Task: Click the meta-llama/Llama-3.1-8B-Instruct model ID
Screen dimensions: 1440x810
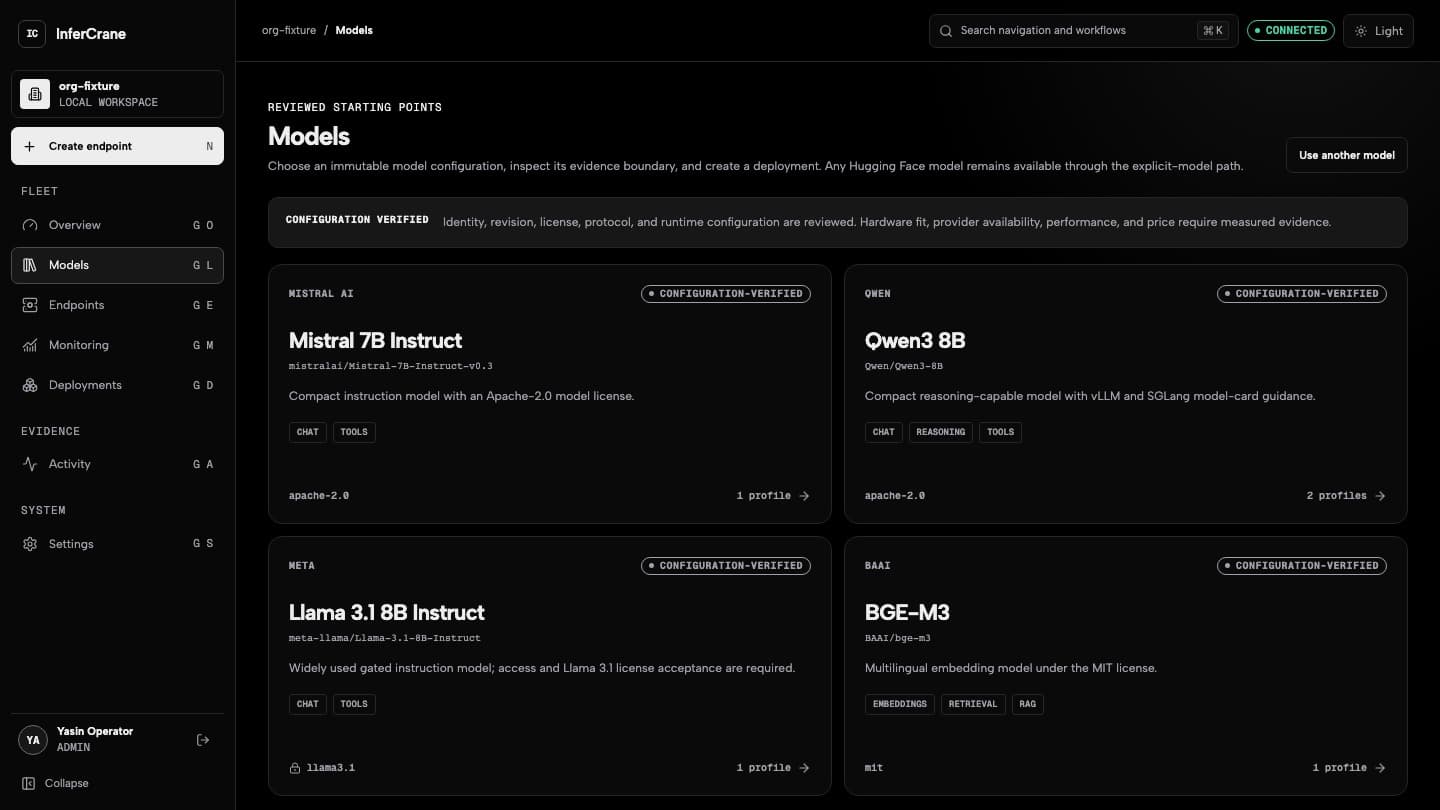Action: pyautogui.click(x=385, y=638)
